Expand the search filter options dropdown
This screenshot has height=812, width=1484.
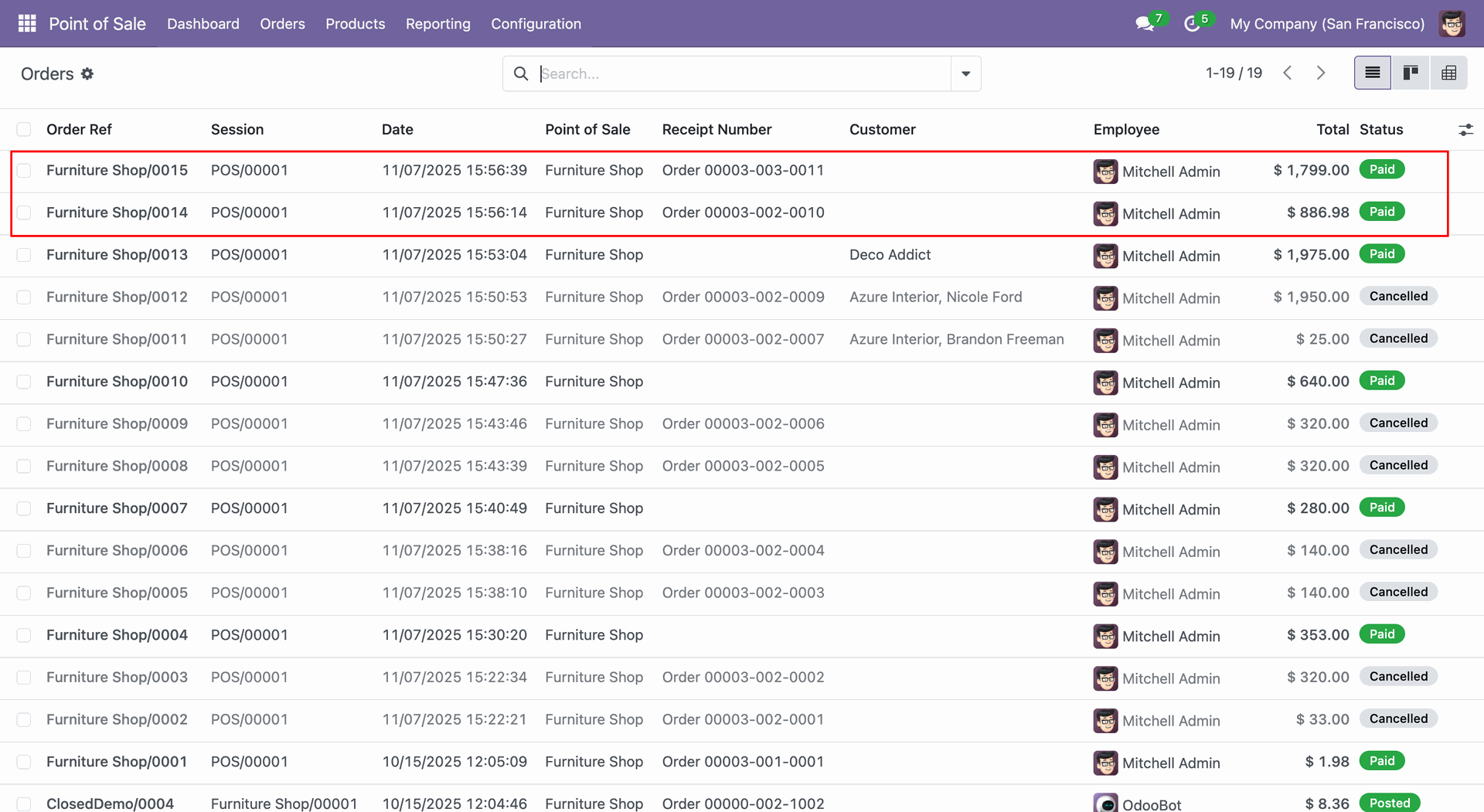click(x=965, y=73)
